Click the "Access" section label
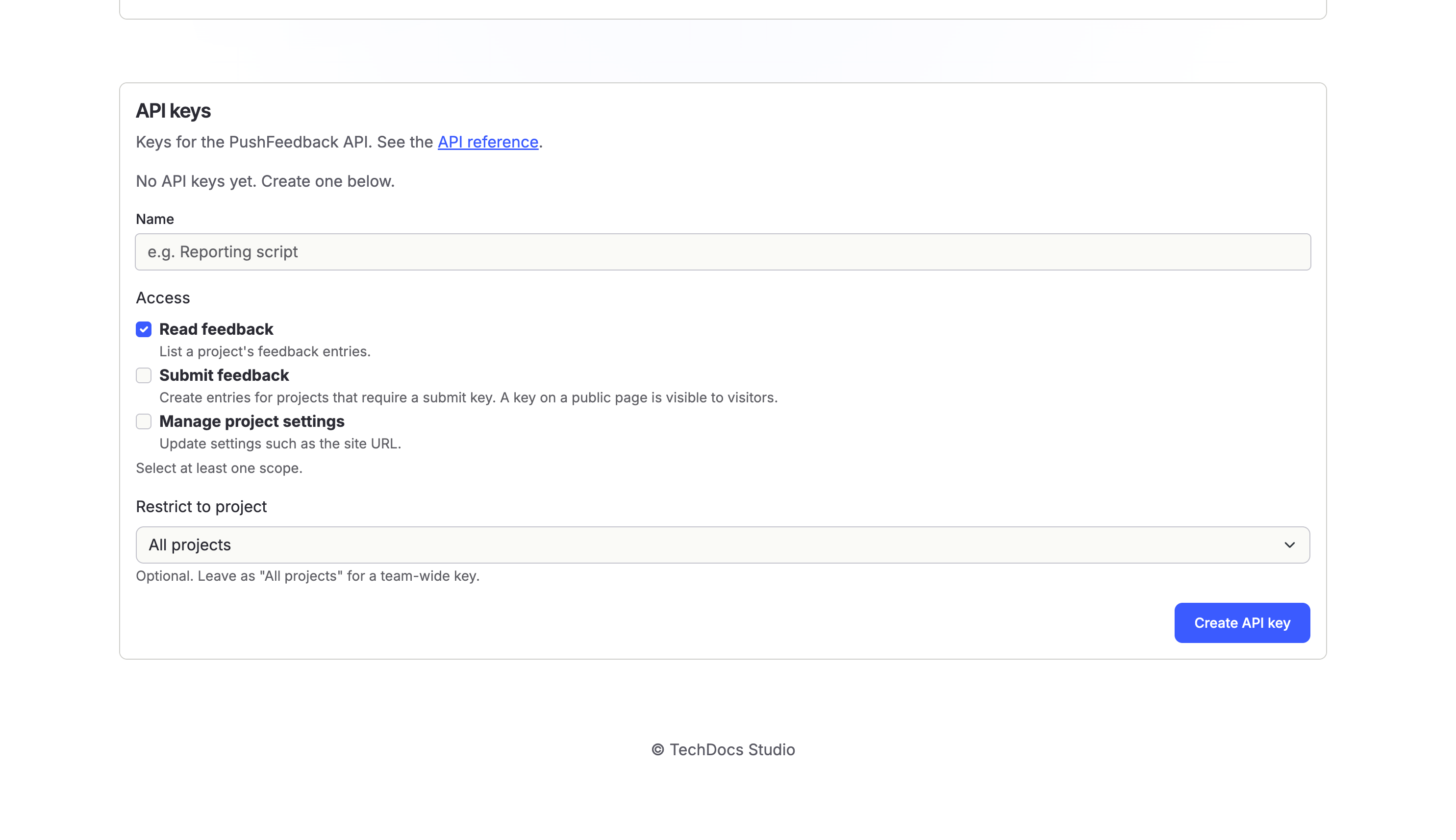The width and height of the screenshot is (1456, 840). 163,297
